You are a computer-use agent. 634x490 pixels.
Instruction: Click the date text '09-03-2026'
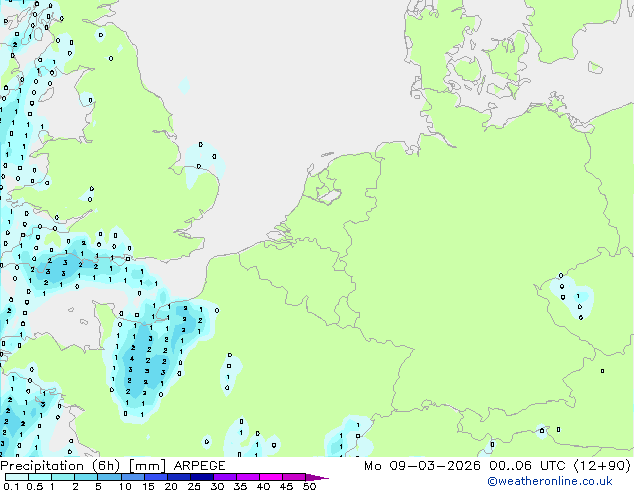(x=435, y=466)
